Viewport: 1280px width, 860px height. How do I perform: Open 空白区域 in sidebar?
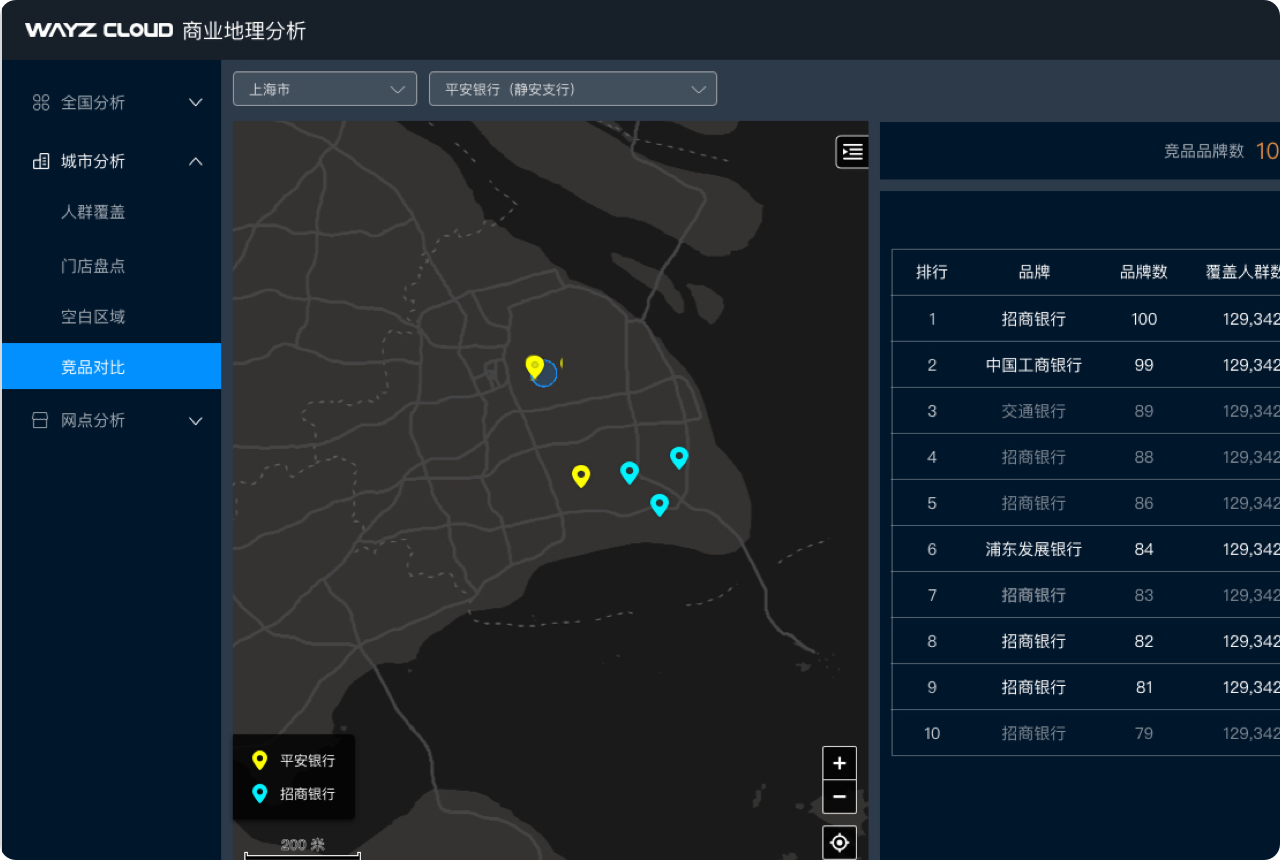point(93,317)
